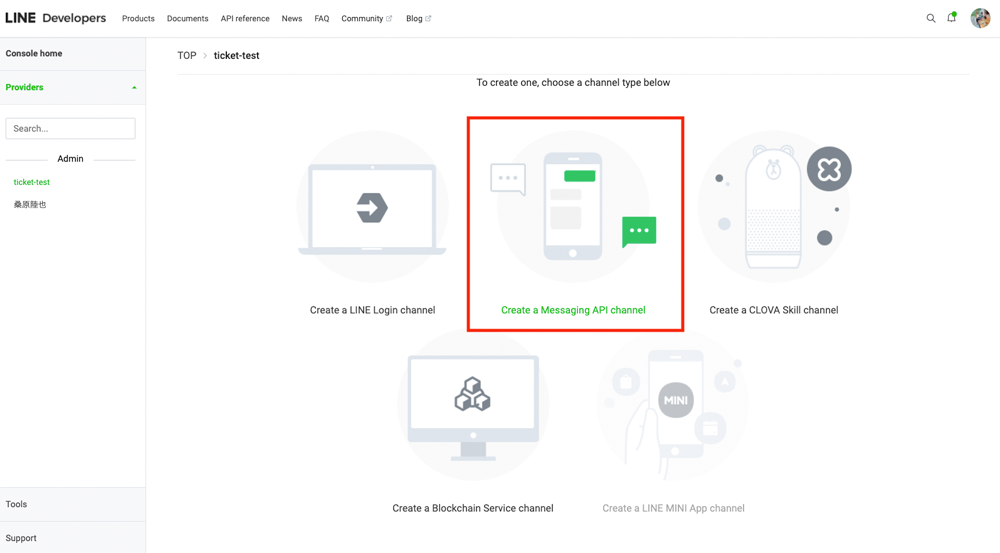This screenshot has height=553, width=1000.
Task: Go to Console home
Action: [34, 54]
